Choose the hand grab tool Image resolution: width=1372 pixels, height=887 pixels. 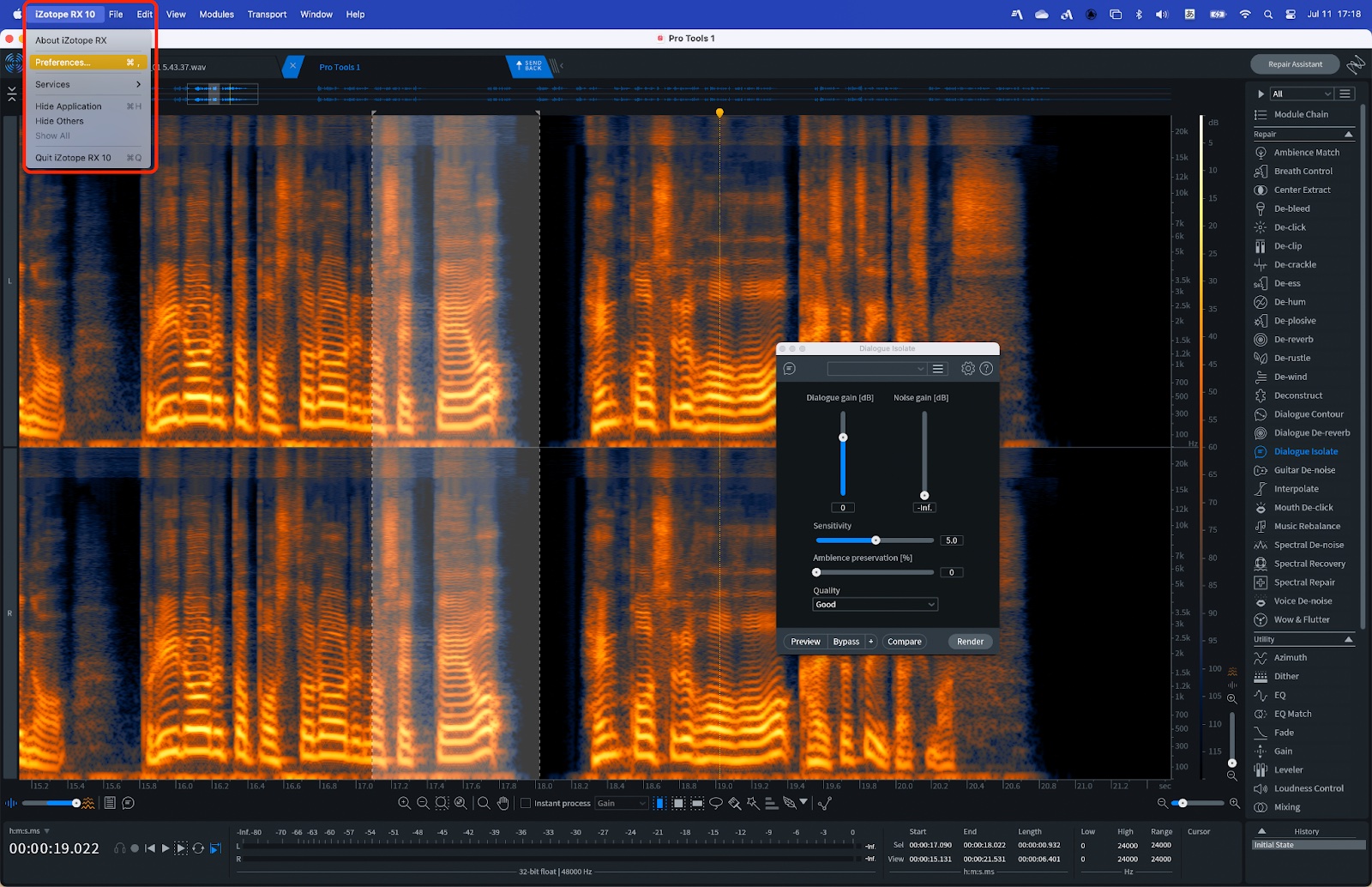click(503, 804)
